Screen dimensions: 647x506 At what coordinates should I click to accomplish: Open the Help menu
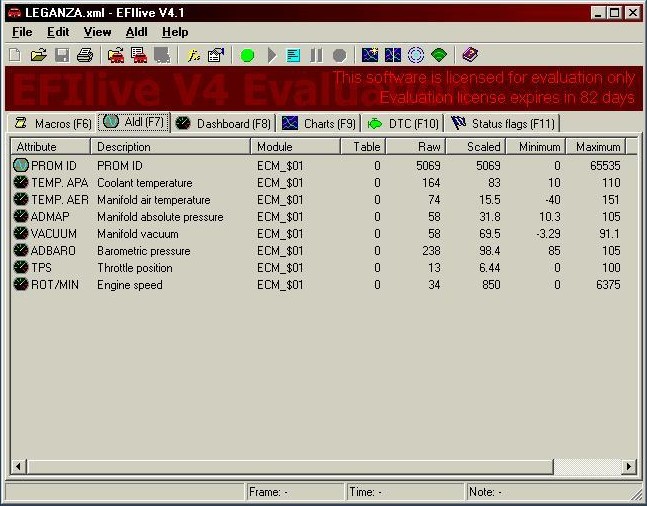coord(175,32)
